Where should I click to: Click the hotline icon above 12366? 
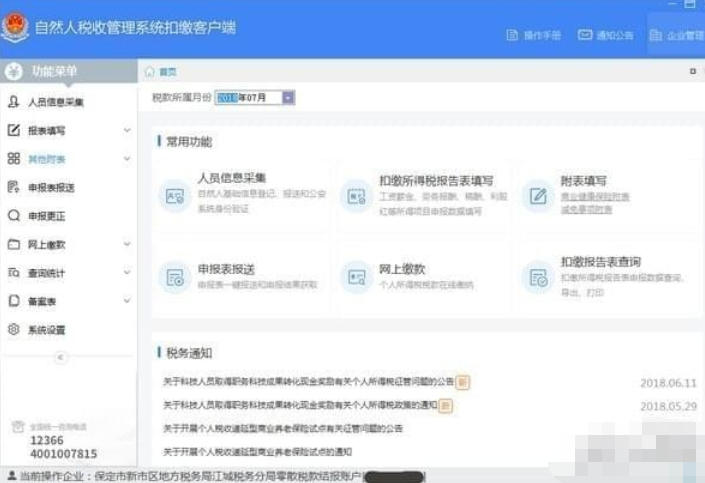[x=18, y=426]
